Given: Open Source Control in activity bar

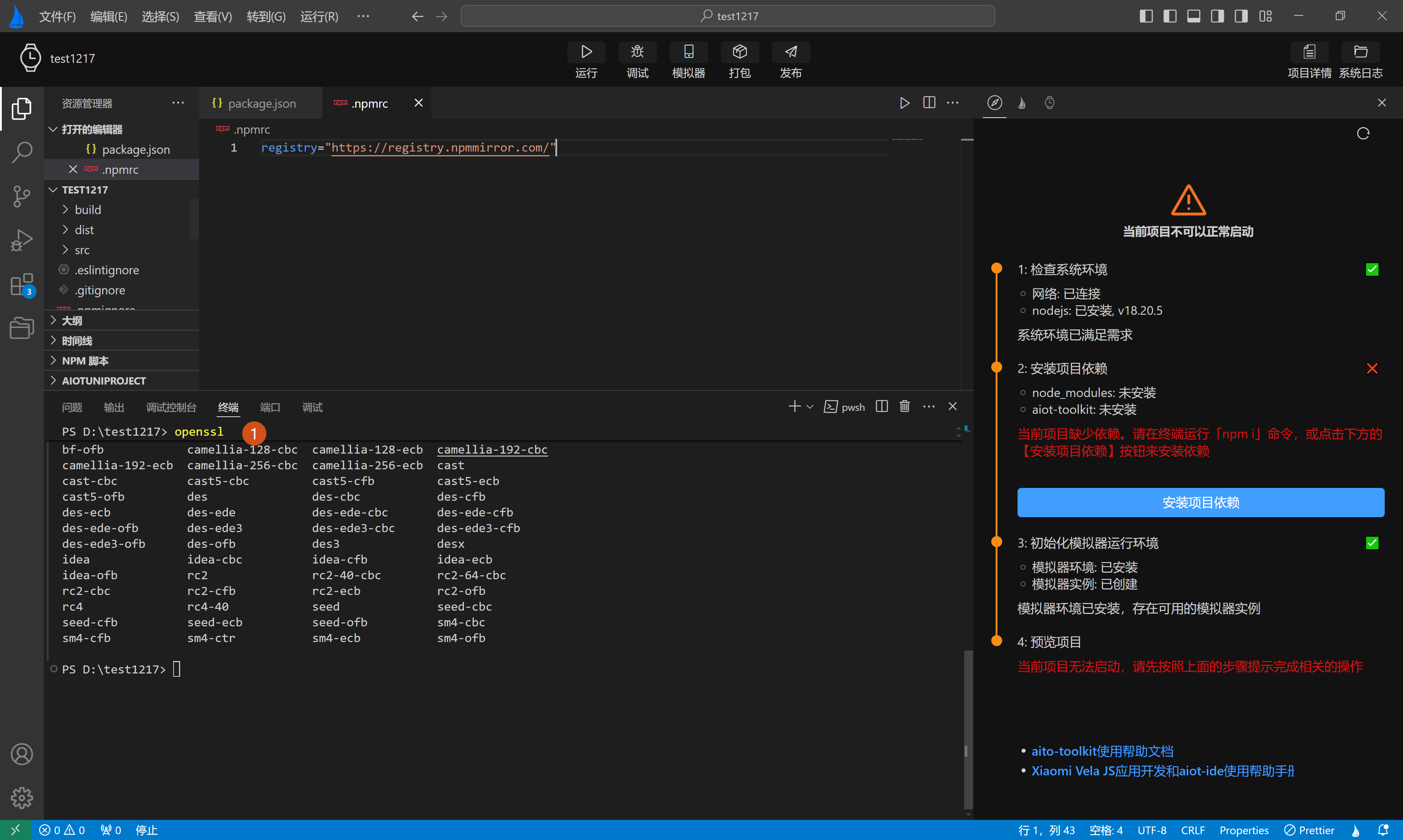Looking at the screenshot, I should click(22, 196).
